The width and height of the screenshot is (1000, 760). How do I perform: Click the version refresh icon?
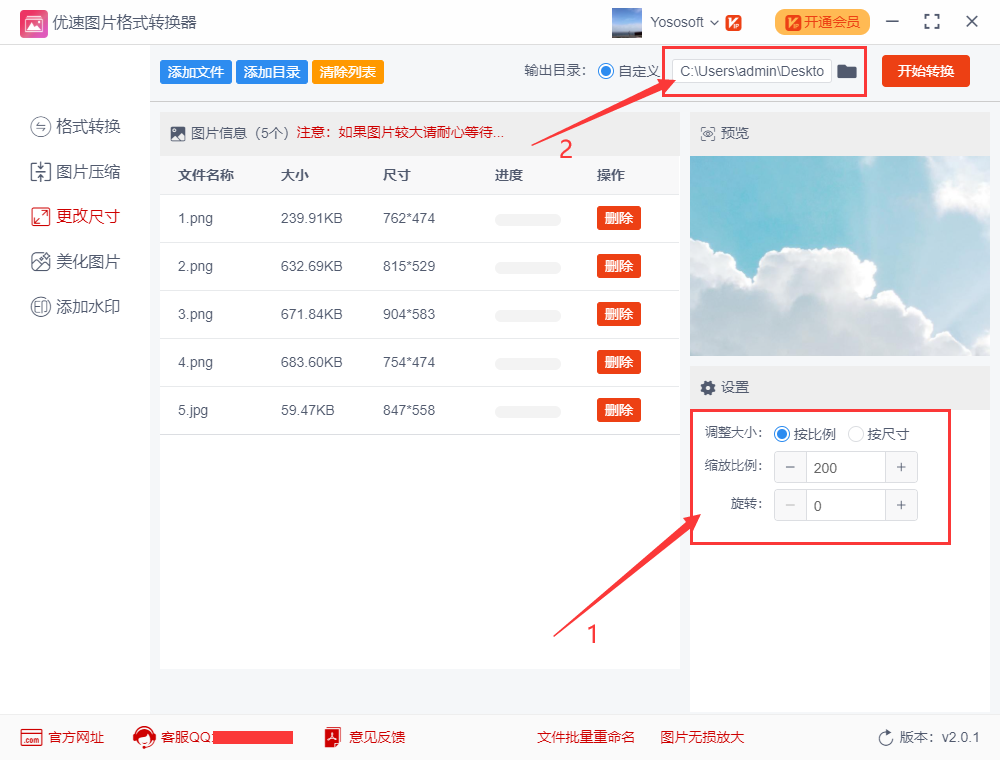885,737
